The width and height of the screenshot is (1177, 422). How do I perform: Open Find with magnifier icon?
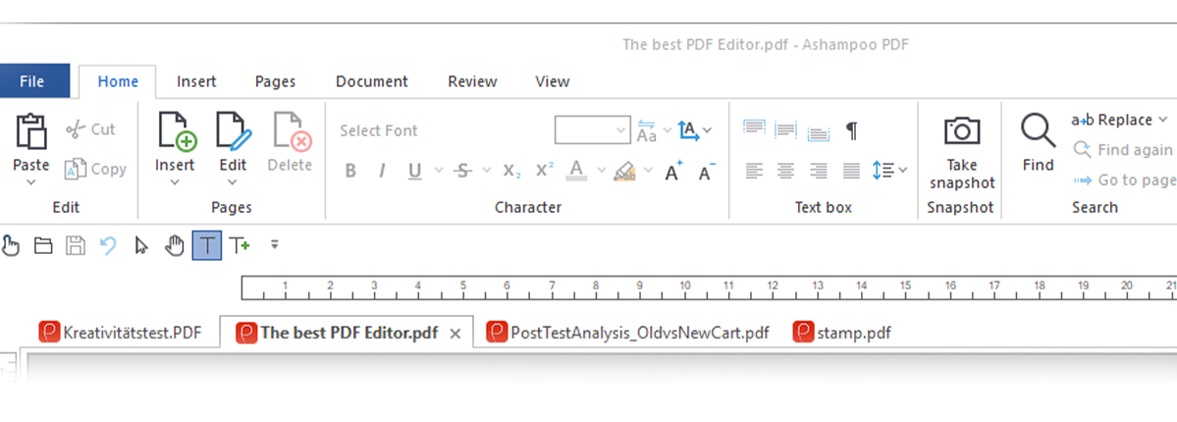1038,131
